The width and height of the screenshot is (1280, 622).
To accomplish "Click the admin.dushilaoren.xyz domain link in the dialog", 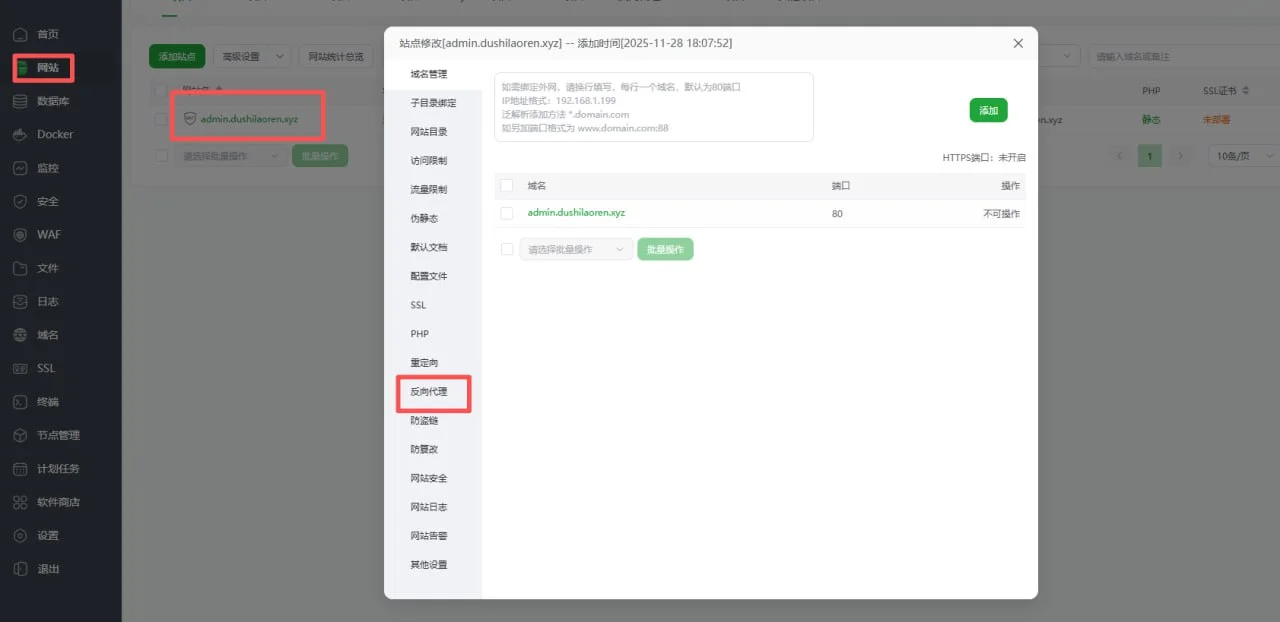I will pyautogui.click(x=576, y=213).
